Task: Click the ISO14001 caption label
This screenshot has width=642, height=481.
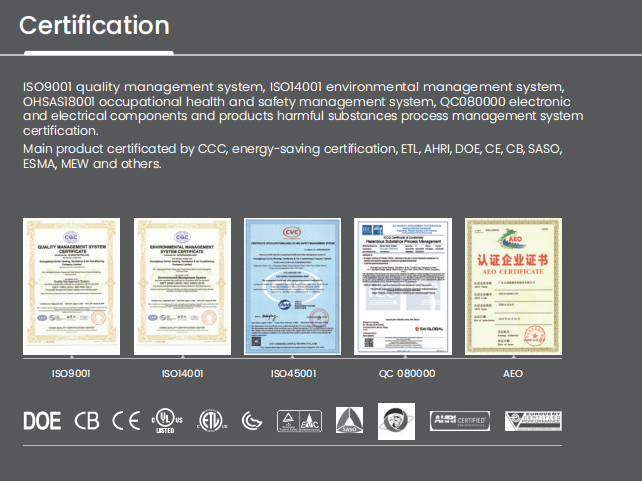Action: coord(183,373)
